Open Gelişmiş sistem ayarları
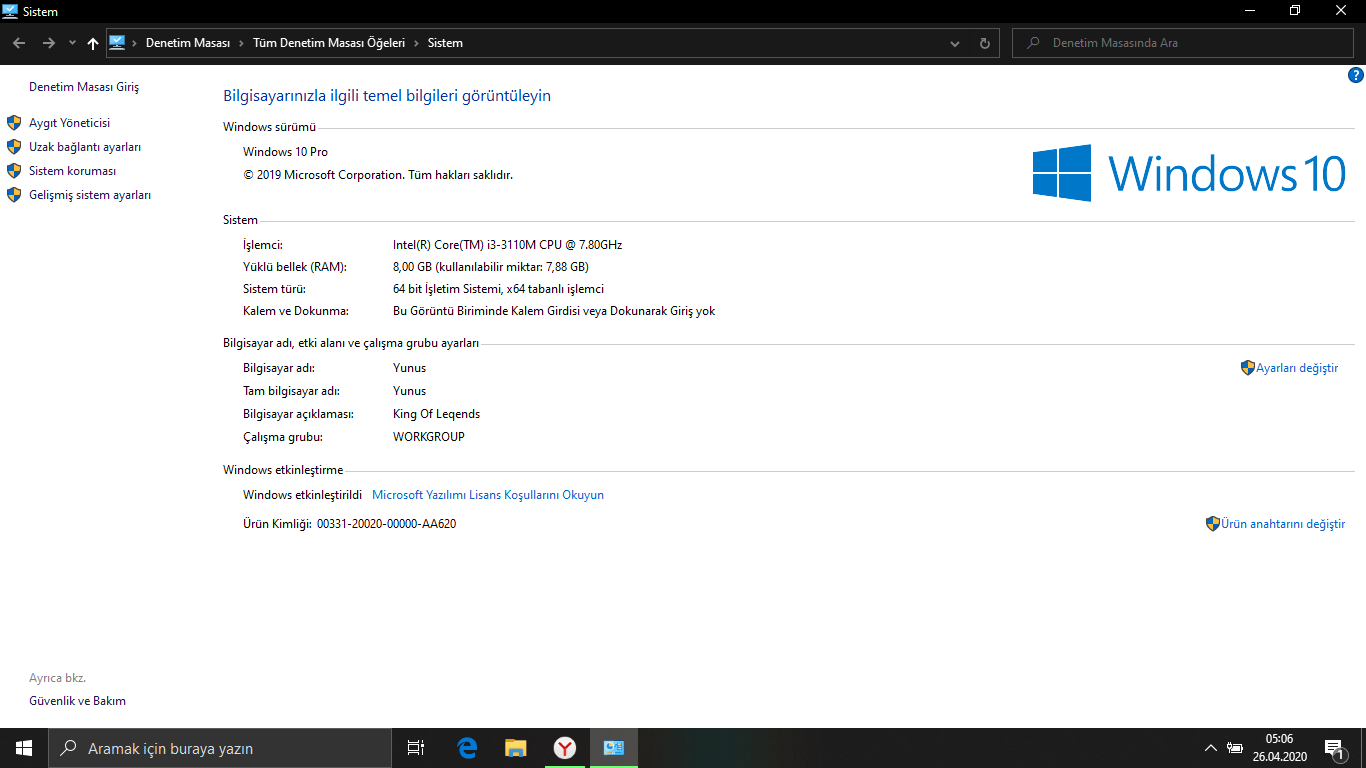 tap(90, 195)
